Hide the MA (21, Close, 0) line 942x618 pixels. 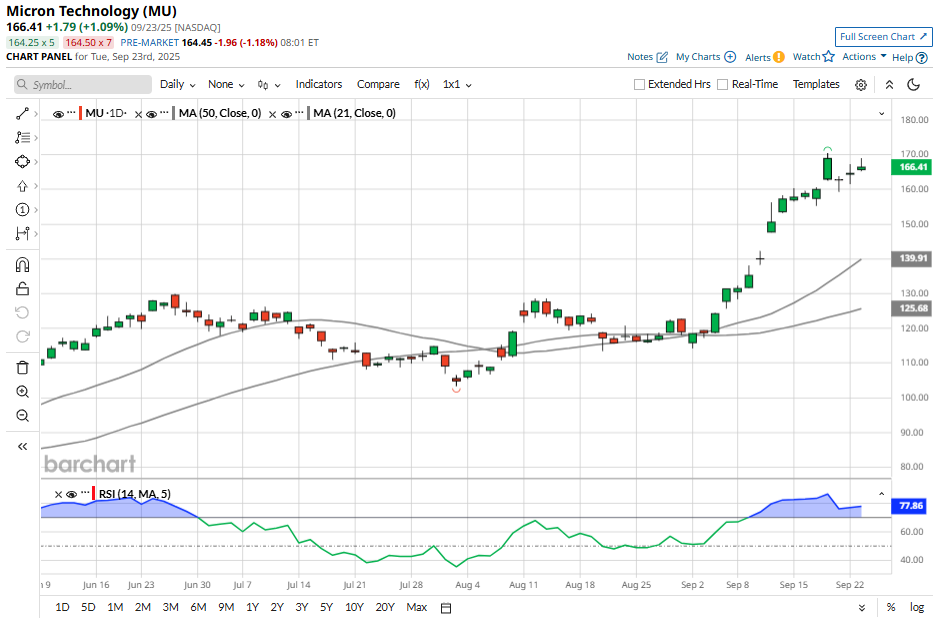(x=286, y=114)
